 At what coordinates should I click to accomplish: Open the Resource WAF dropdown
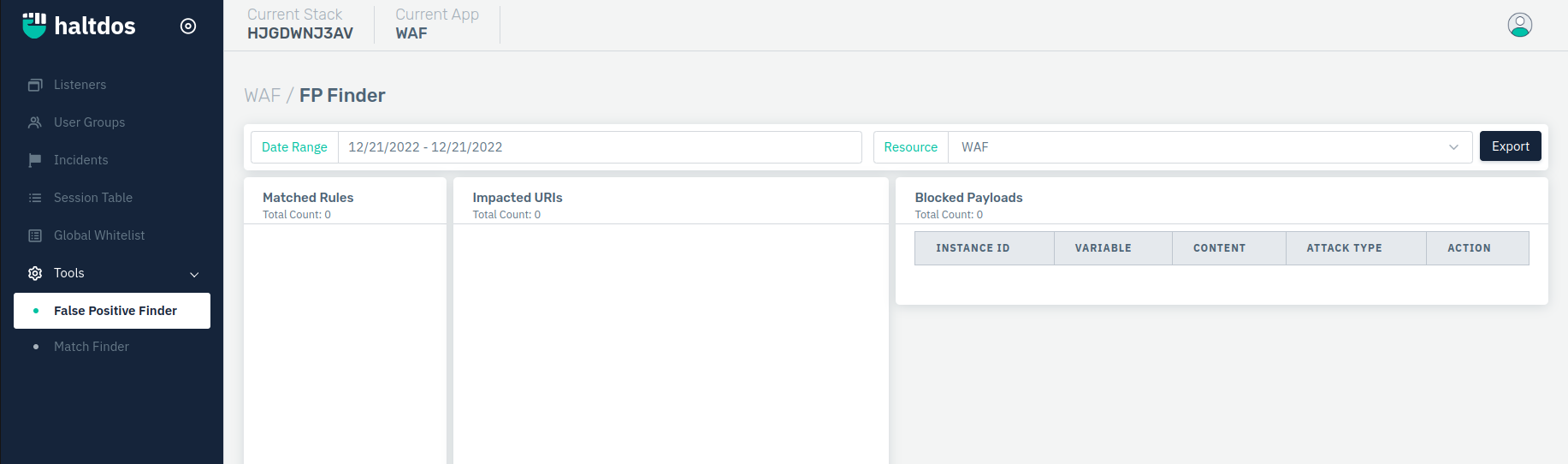click(1210, 147)
